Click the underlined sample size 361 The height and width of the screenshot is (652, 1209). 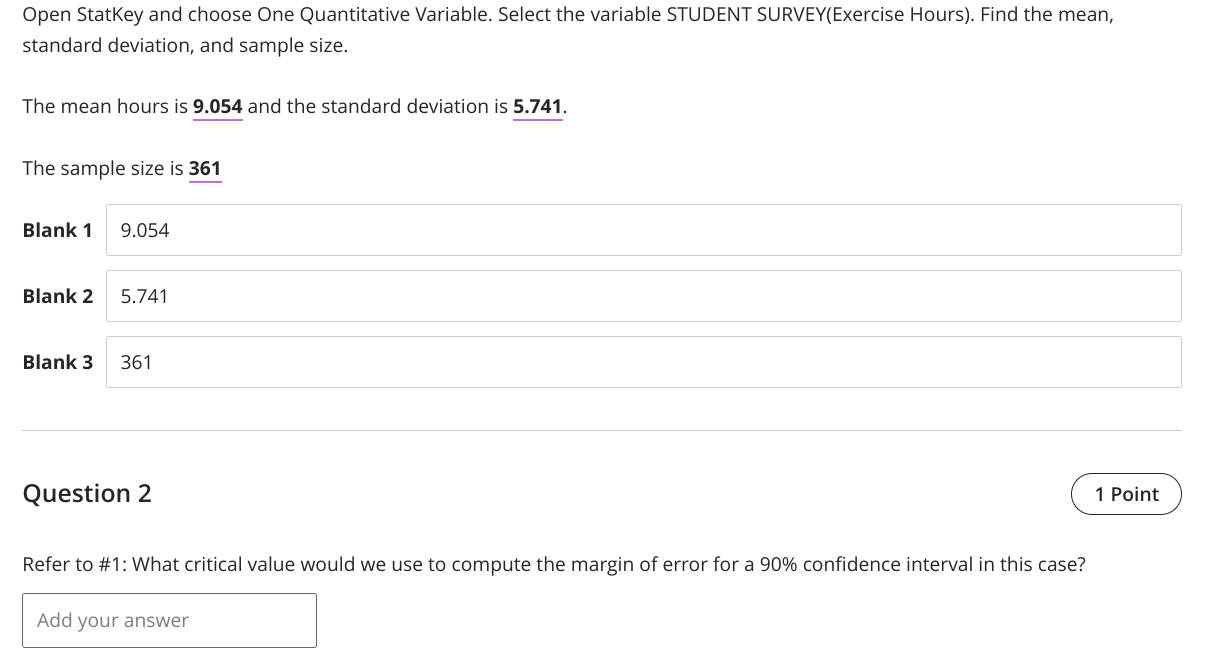pyautogui.click(x=204, y=168)
